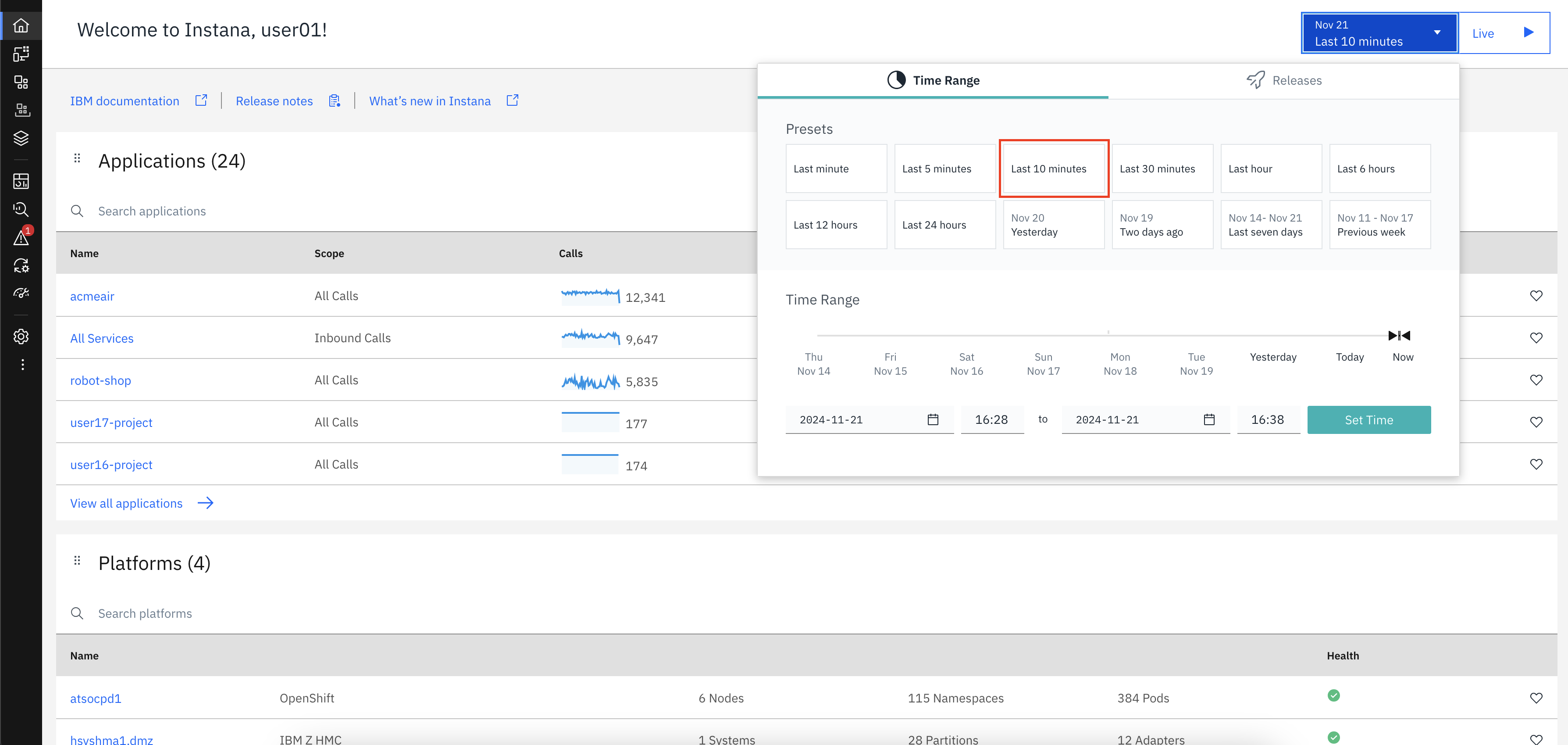Click Mon Nov 18 on the timeline
The image size is (1568, 745).
tap(1120, 364)
